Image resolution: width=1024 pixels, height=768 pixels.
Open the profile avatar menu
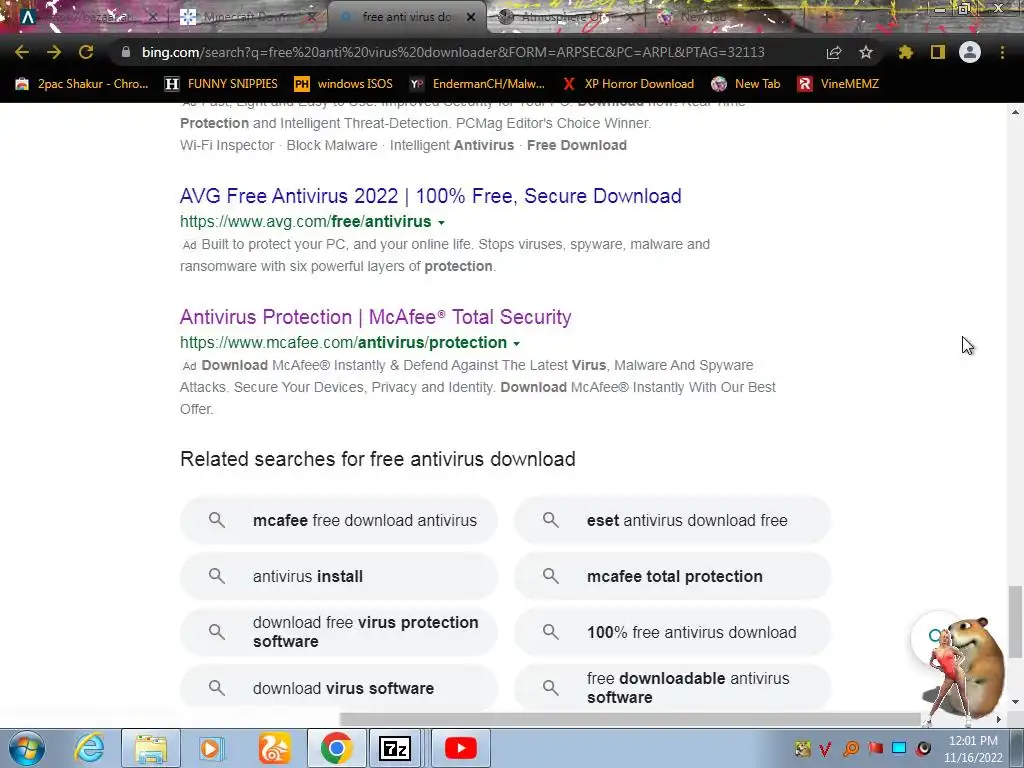(970, 52)
